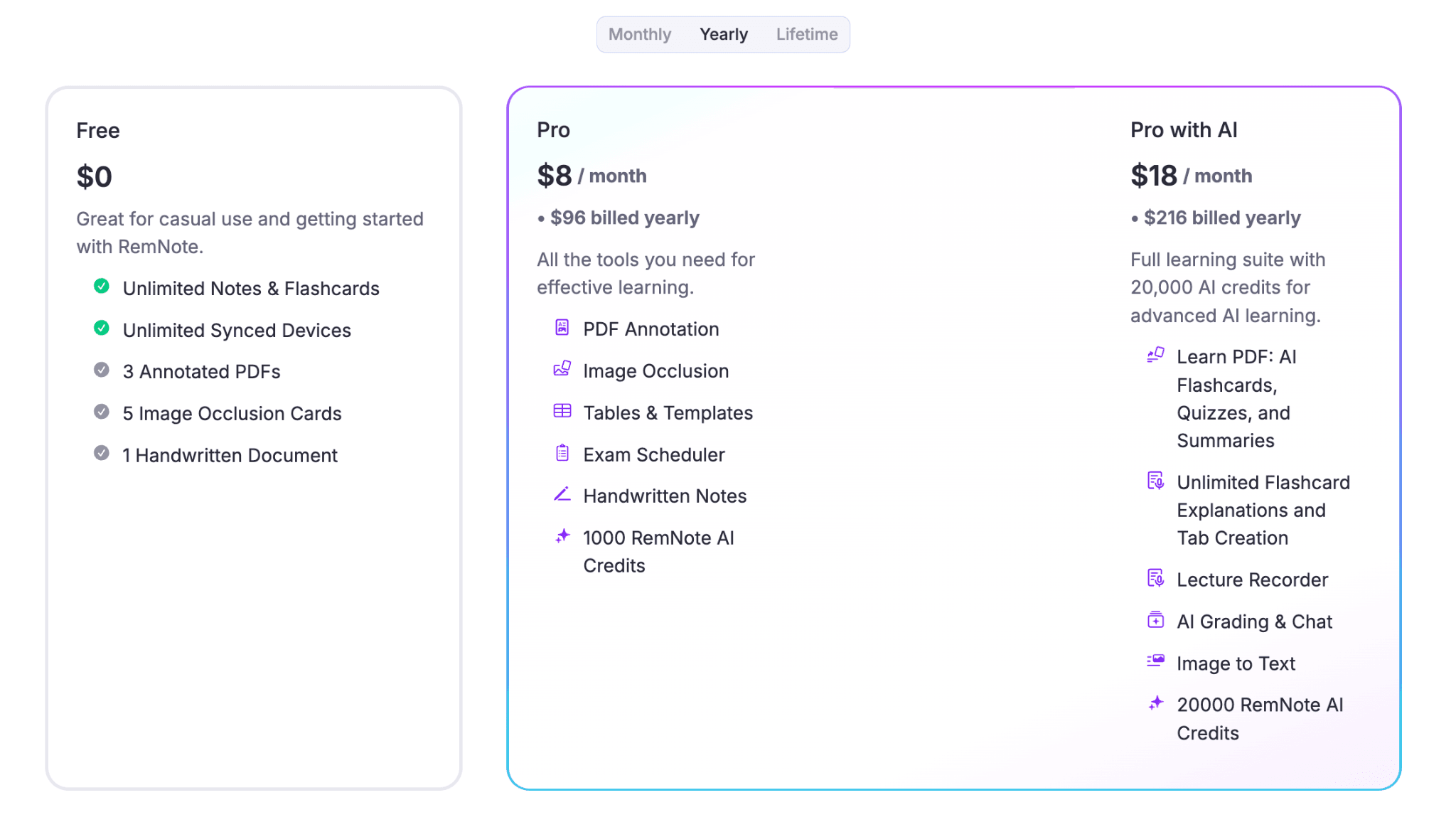The width and height of the screenshot is (1456, 822).
Task: Click the Exam Scheduler clipboard icon
Action: tap(562, 453)
